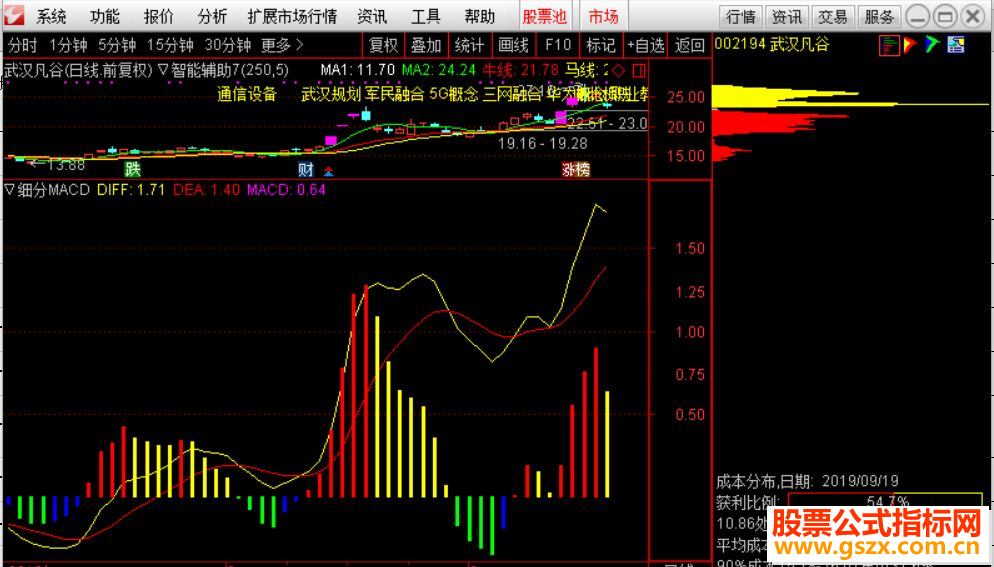
Task: Click the 资讯 button at top right
Action: [x=787, y=16]
